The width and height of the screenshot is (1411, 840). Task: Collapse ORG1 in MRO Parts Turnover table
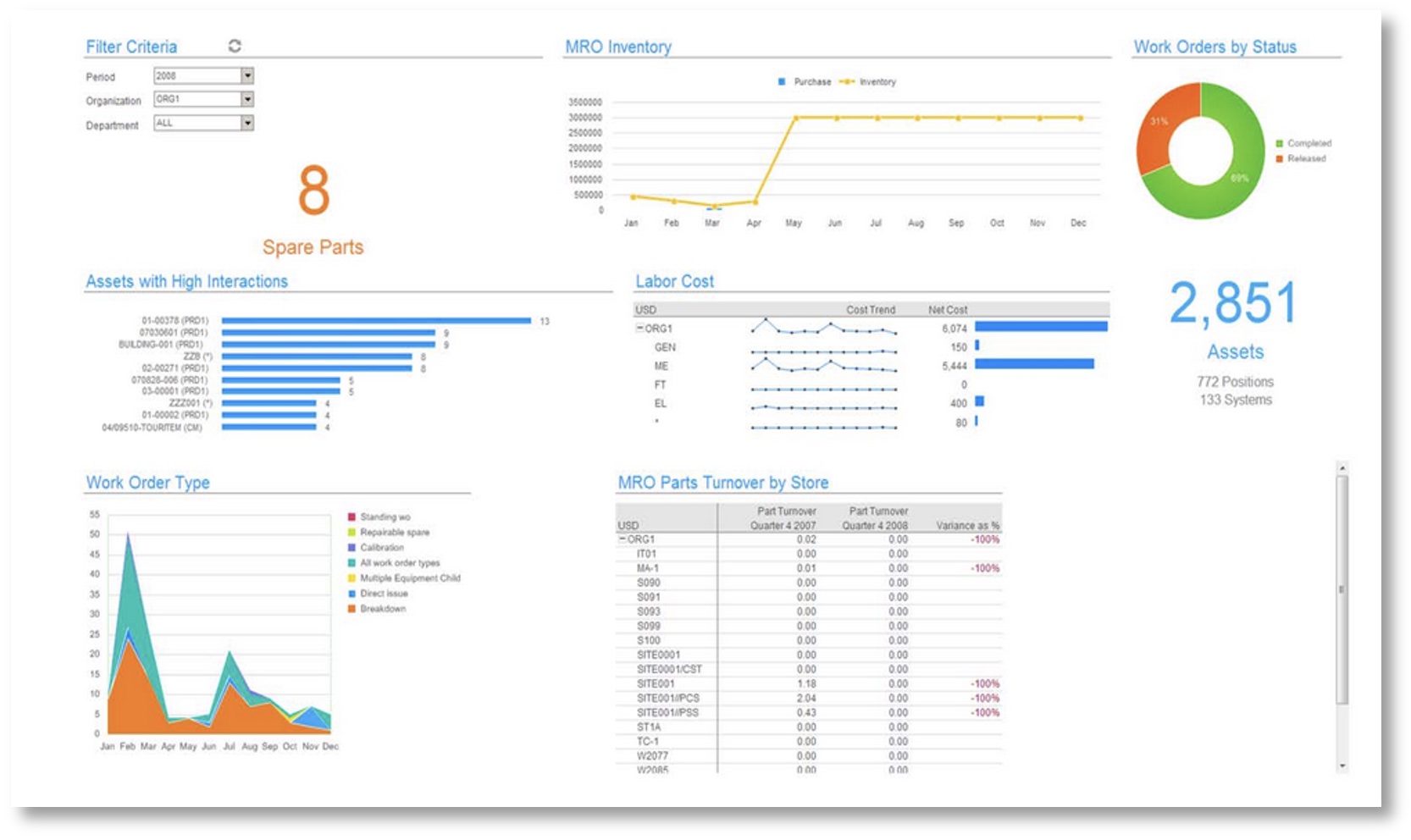(622, 539)
